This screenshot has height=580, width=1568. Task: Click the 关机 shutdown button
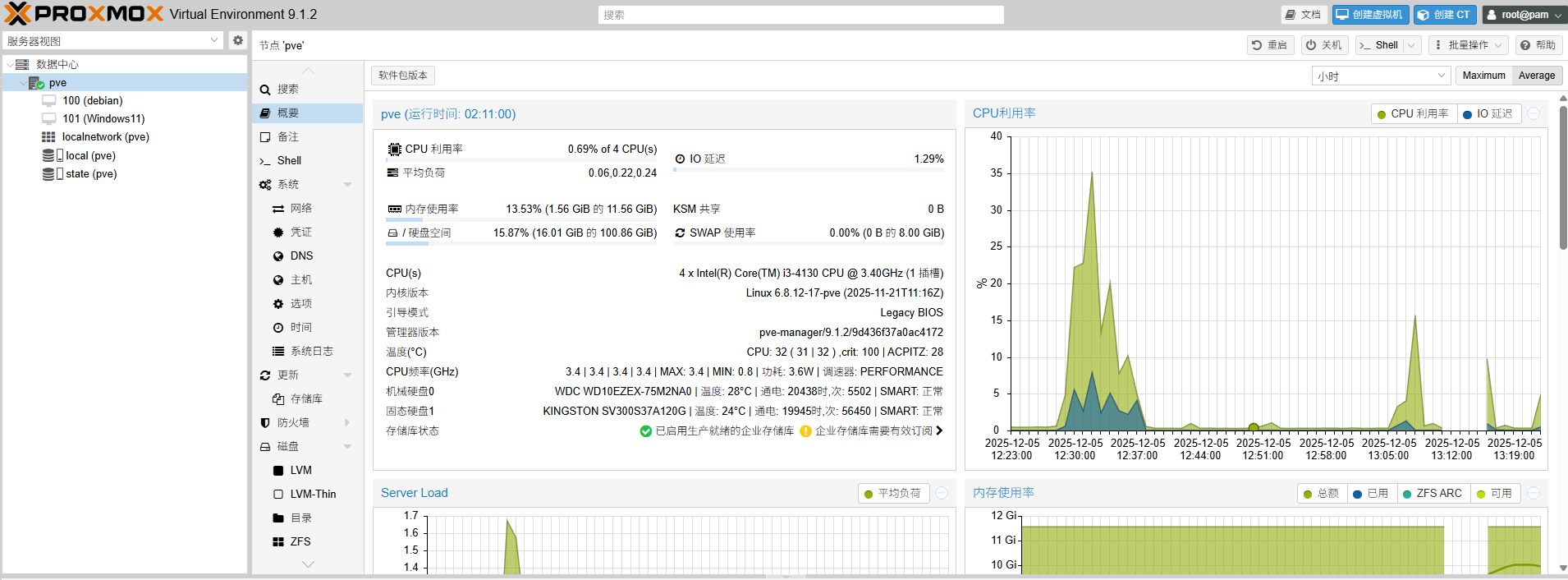coord(1324,45)
